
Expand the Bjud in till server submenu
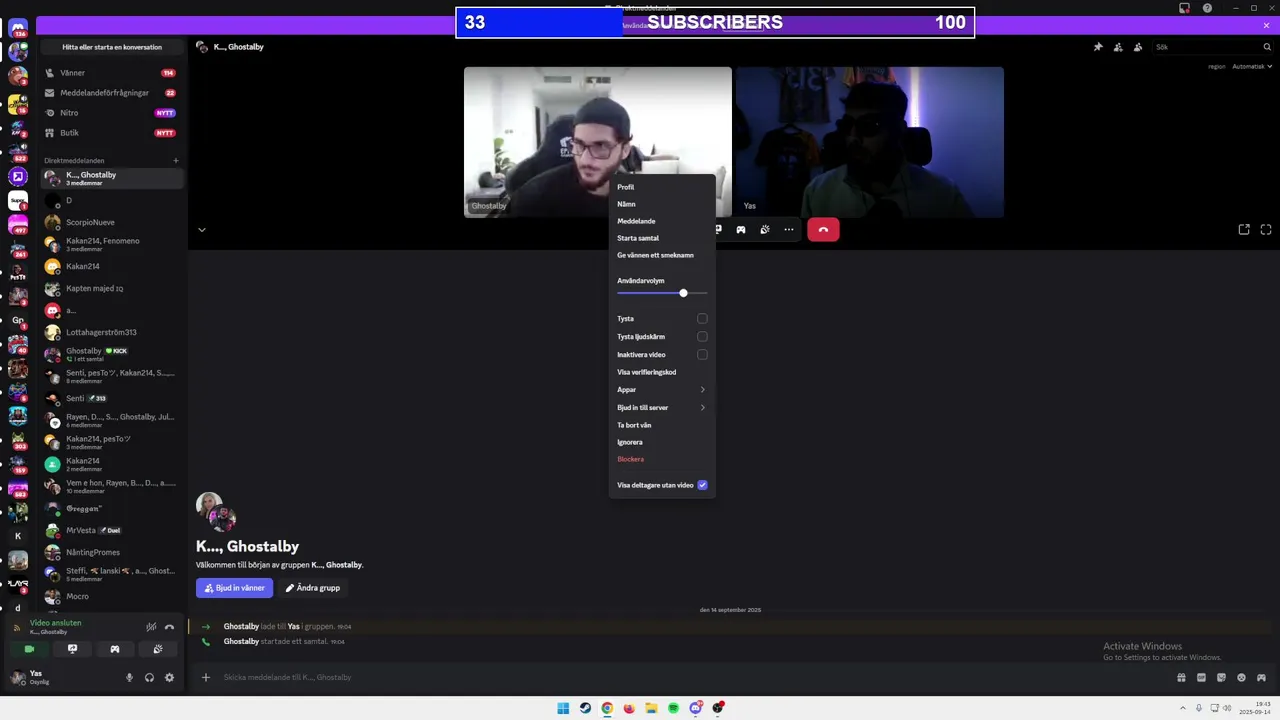662,408
